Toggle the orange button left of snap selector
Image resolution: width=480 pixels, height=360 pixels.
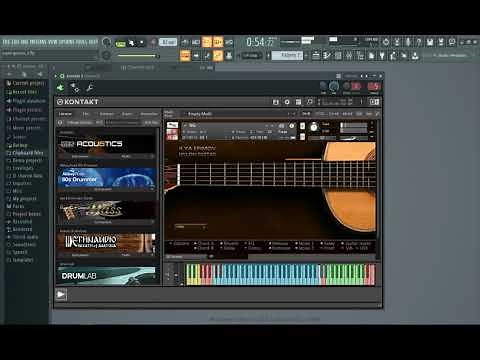(218, 56)
